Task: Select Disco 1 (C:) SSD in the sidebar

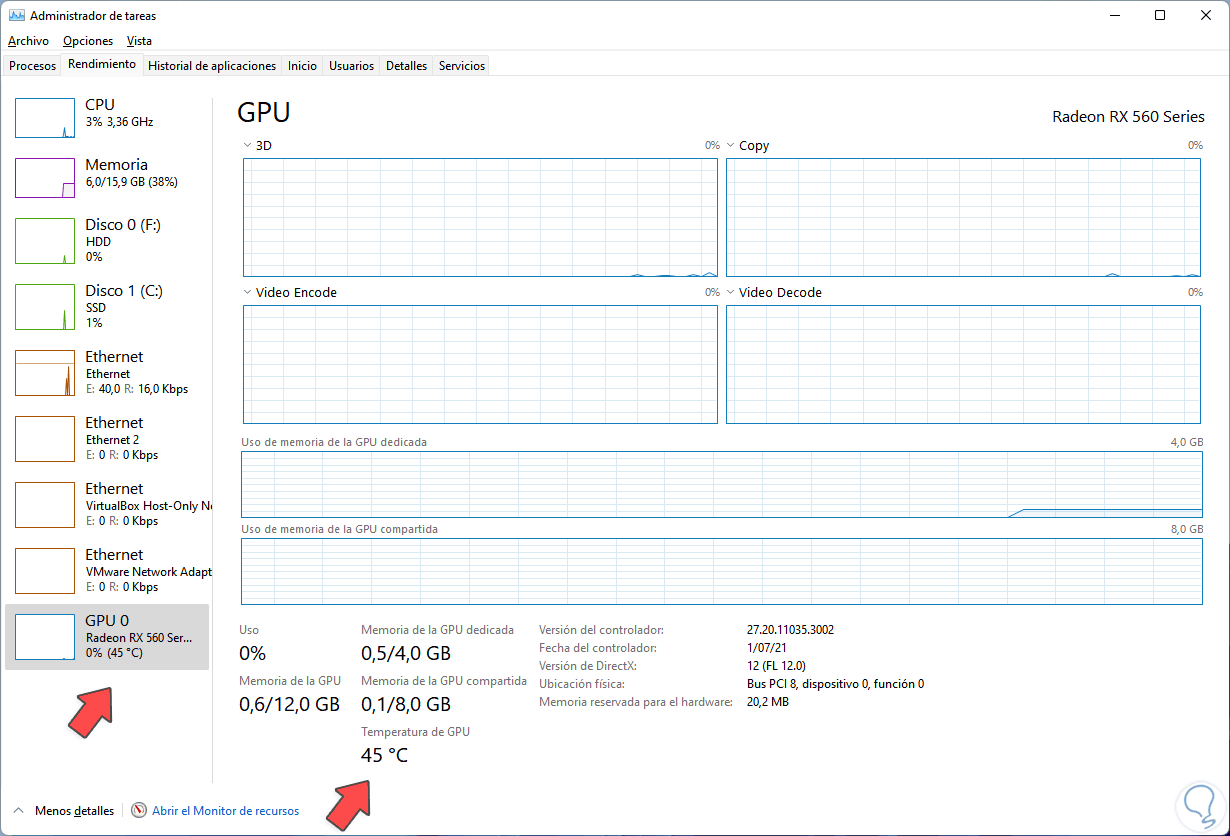Action: [x=107, y=307]
